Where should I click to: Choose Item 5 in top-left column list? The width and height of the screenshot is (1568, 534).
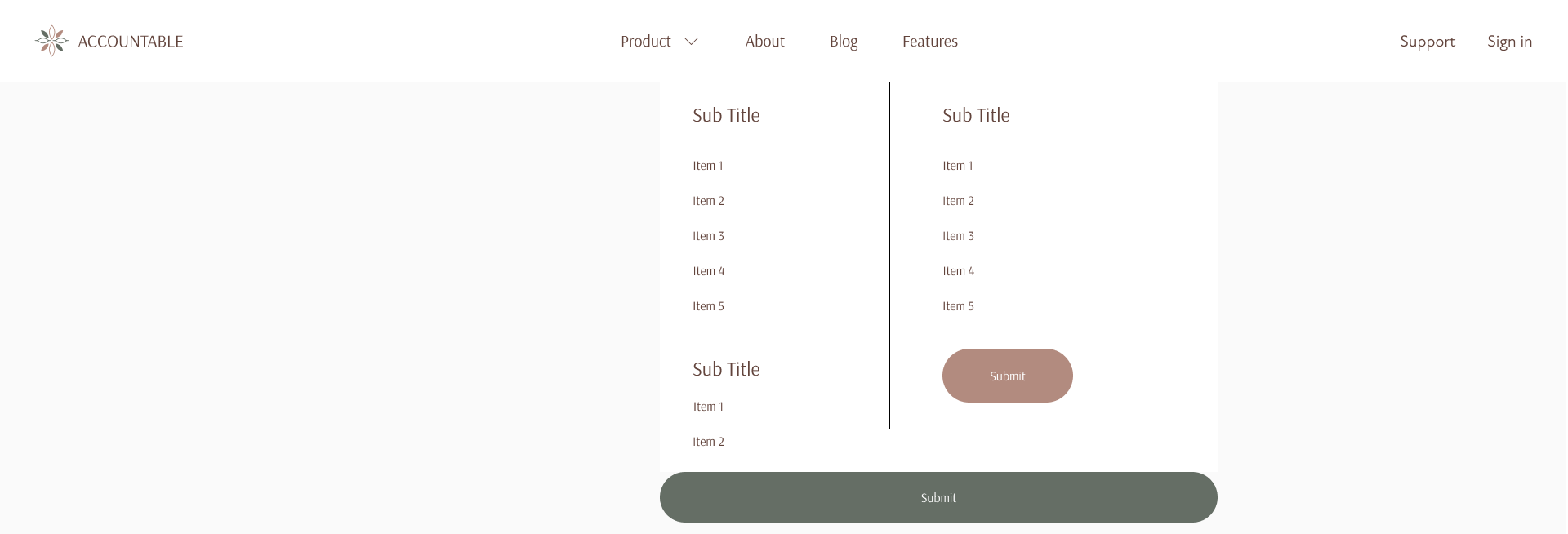tap(708, 306)
